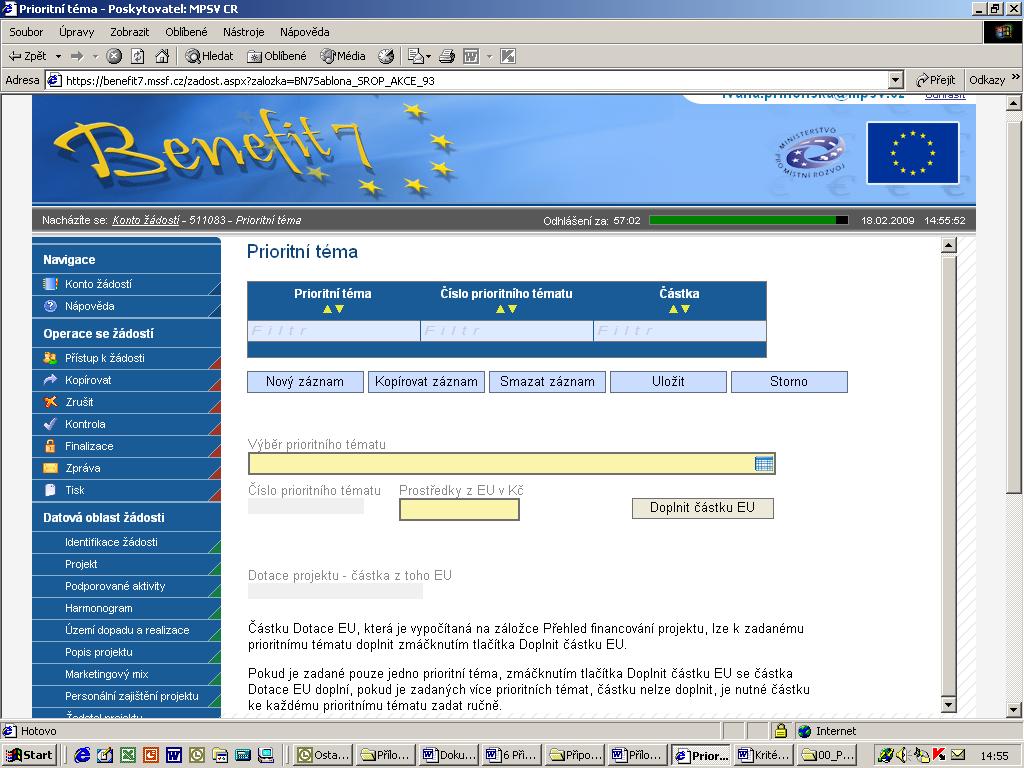Sort Částka column ascending arrow
1024x768 pixels.
point(673,310)
